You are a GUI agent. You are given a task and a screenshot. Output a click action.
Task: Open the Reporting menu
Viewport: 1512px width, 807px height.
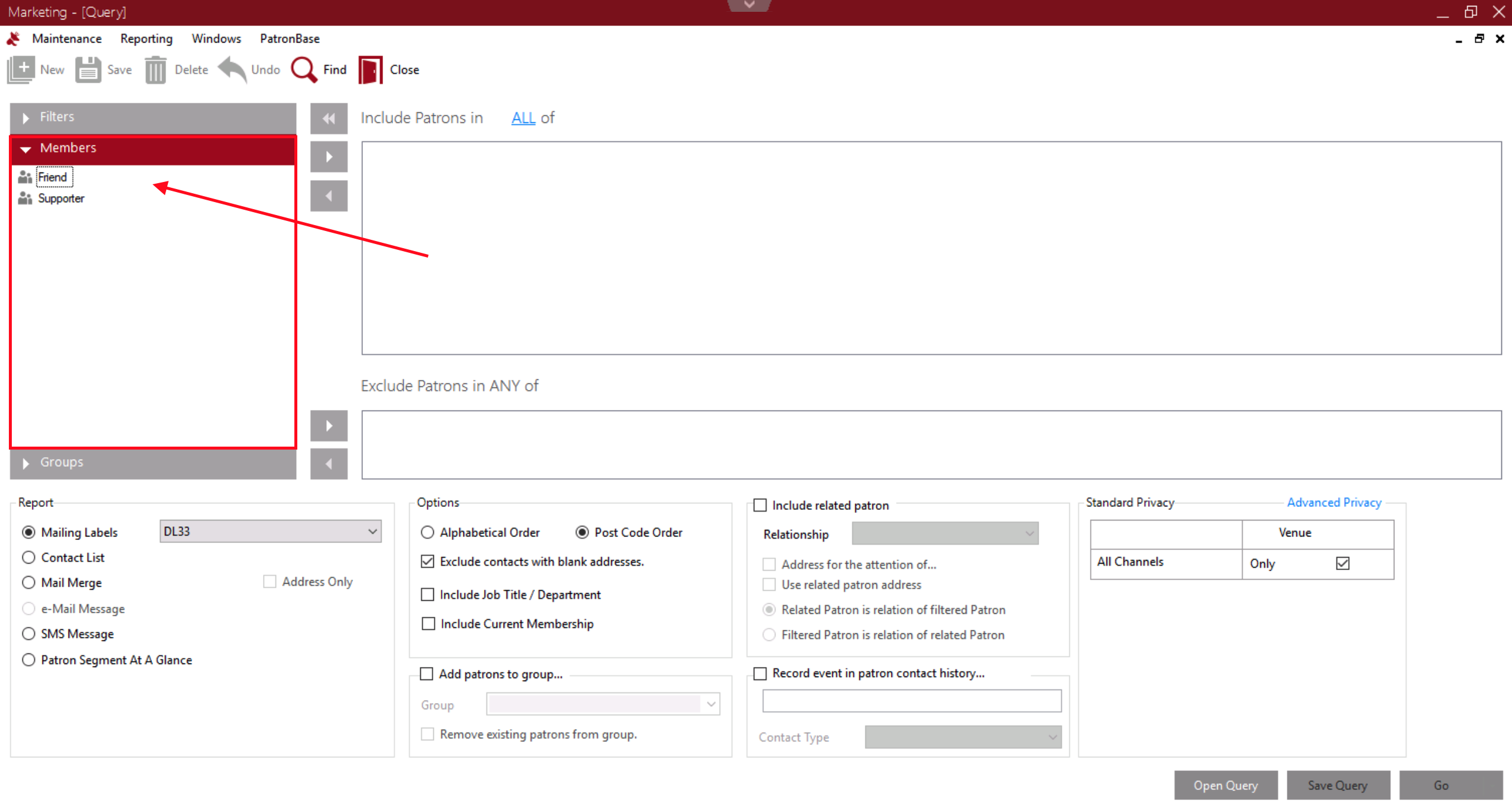146,38
